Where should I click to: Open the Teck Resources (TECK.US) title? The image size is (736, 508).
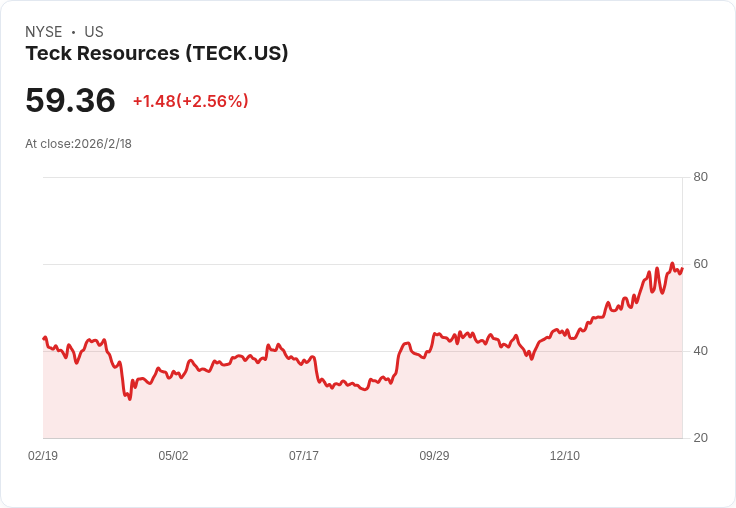click(157, 54)
